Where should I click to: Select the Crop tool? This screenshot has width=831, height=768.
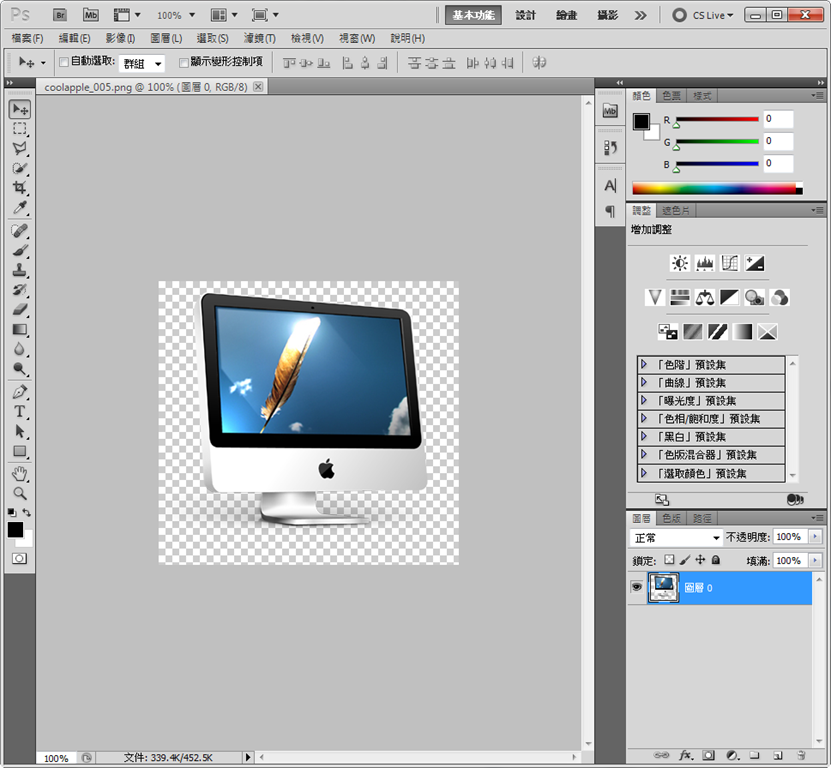[x=20, y=188]
